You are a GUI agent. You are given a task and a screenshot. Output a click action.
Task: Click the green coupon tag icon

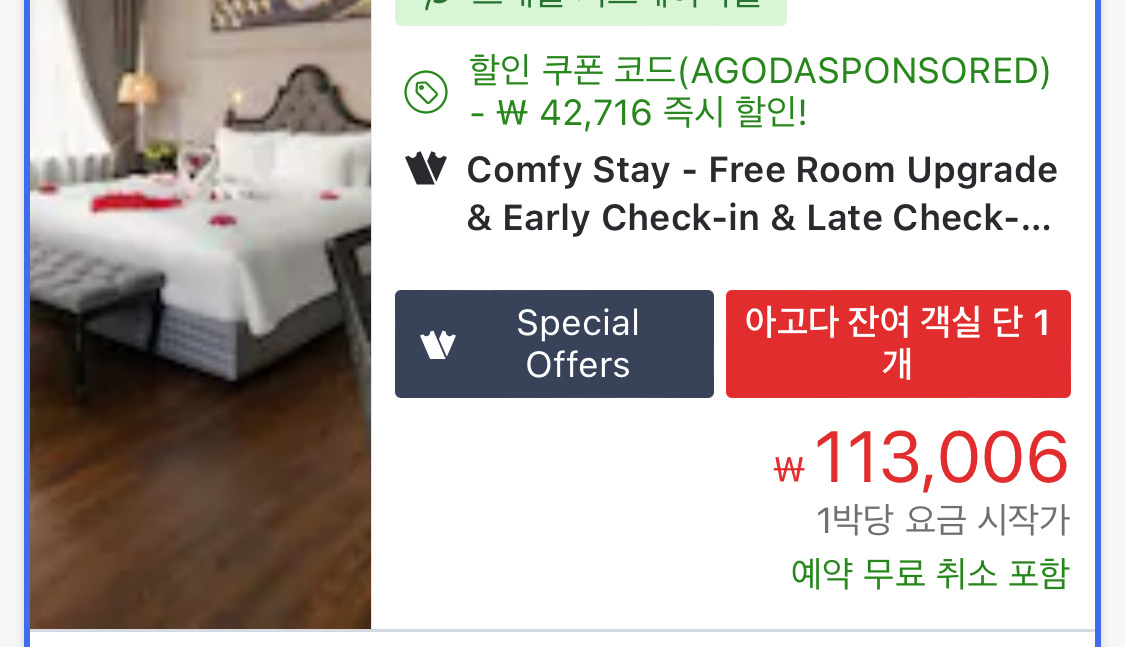point(426,92)
